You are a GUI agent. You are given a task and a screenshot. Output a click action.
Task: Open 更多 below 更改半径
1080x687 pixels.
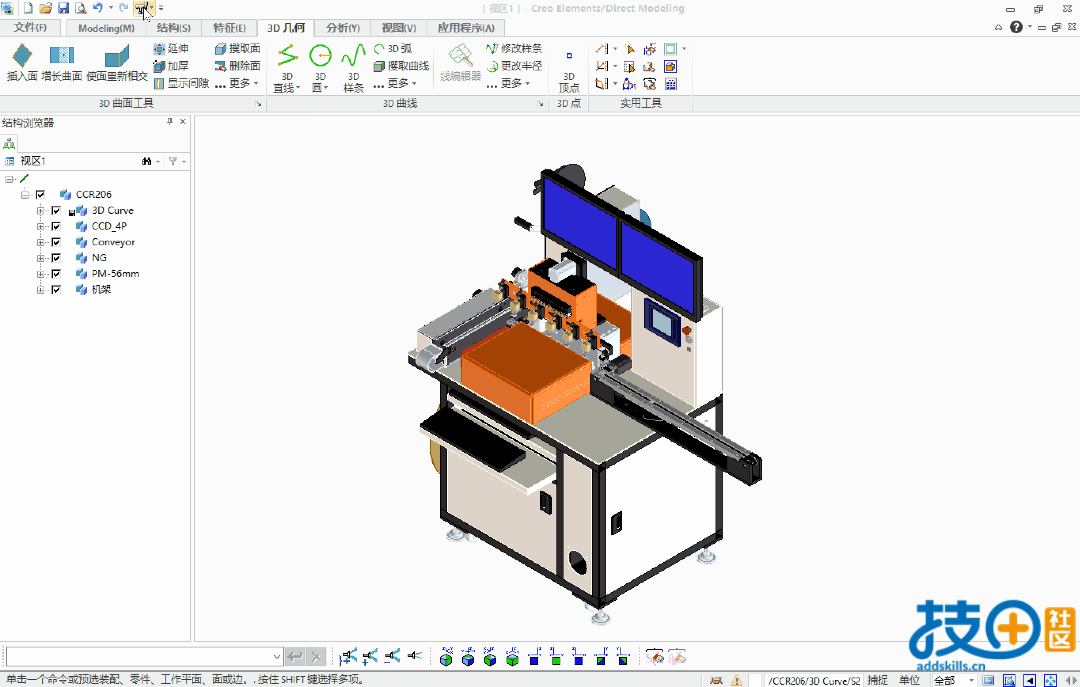tap(508, 83)
